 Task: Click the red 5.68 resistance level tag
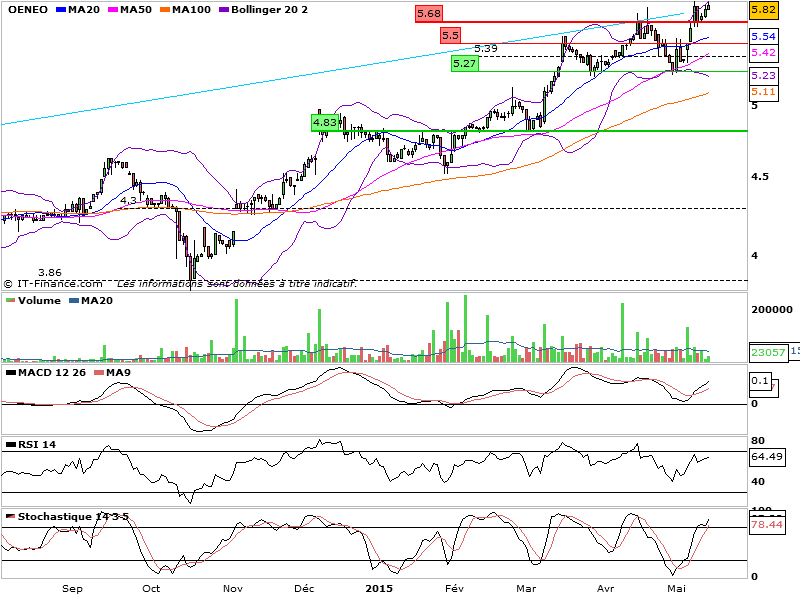tap(429, 14)
